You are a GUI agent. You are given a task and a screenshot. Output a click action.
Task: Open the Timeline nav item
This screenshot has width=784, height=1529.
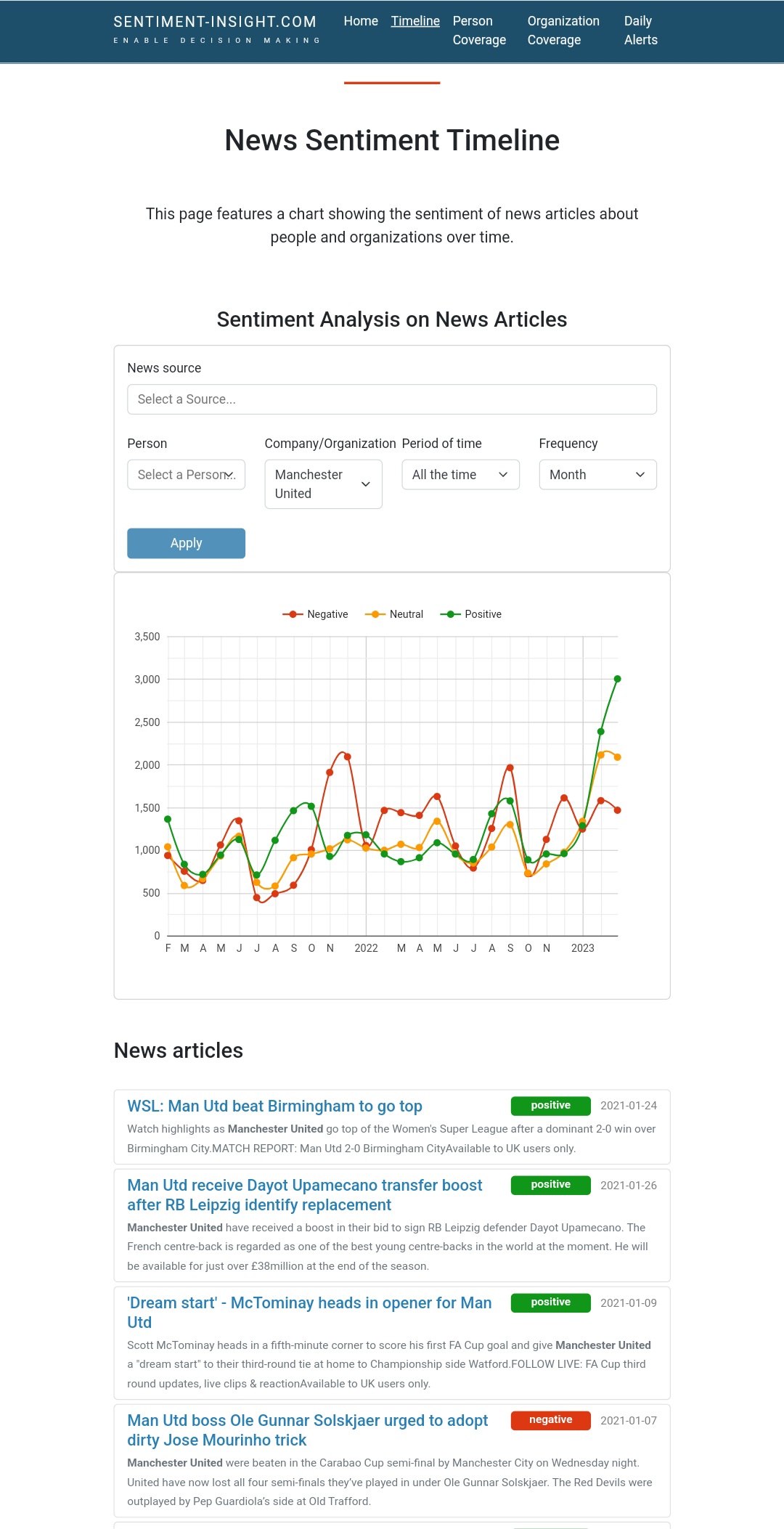415,21
